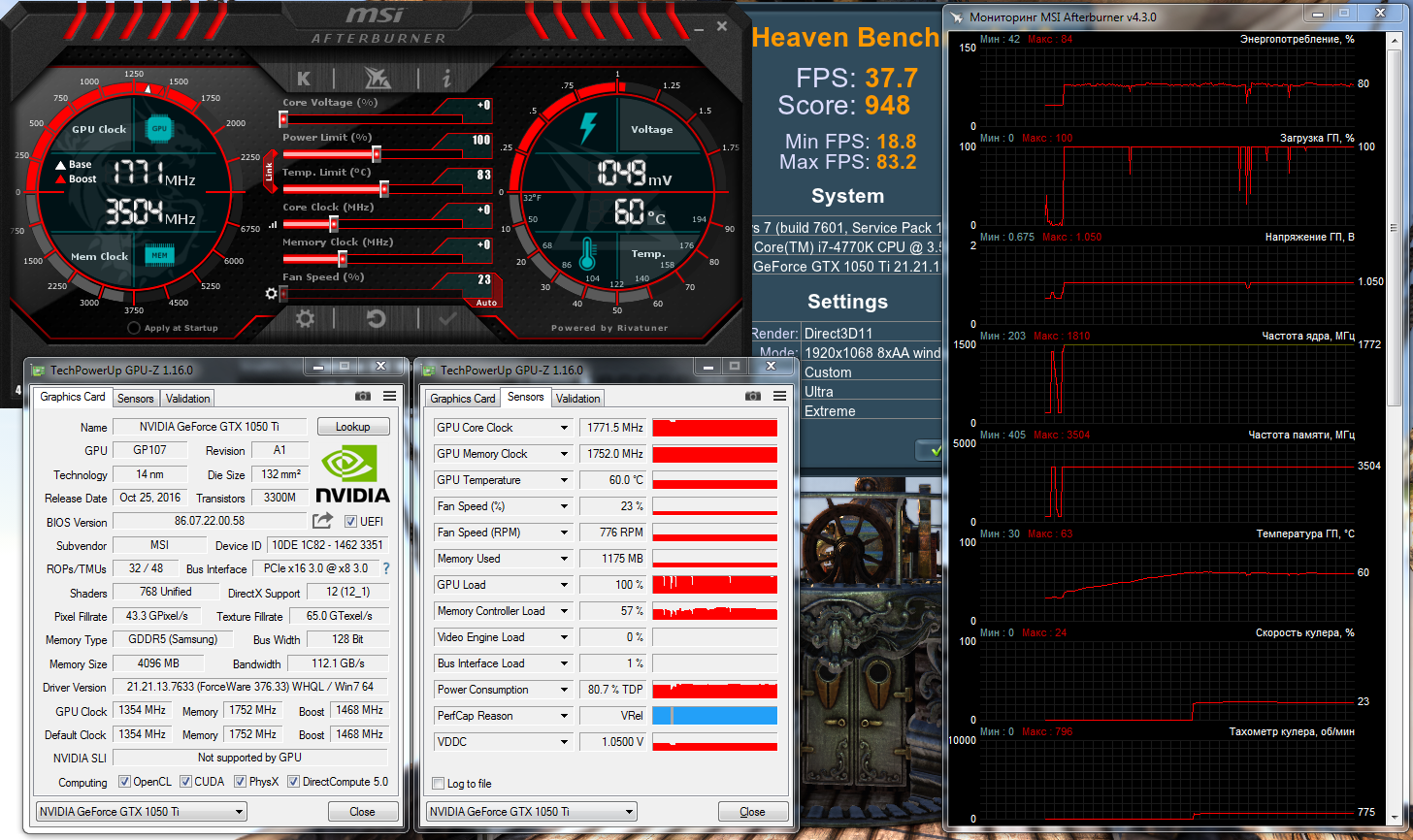Open GPU selector dropdown in the Sensors window
Viewport: 1413px width, 840px height.
(531, 812)
